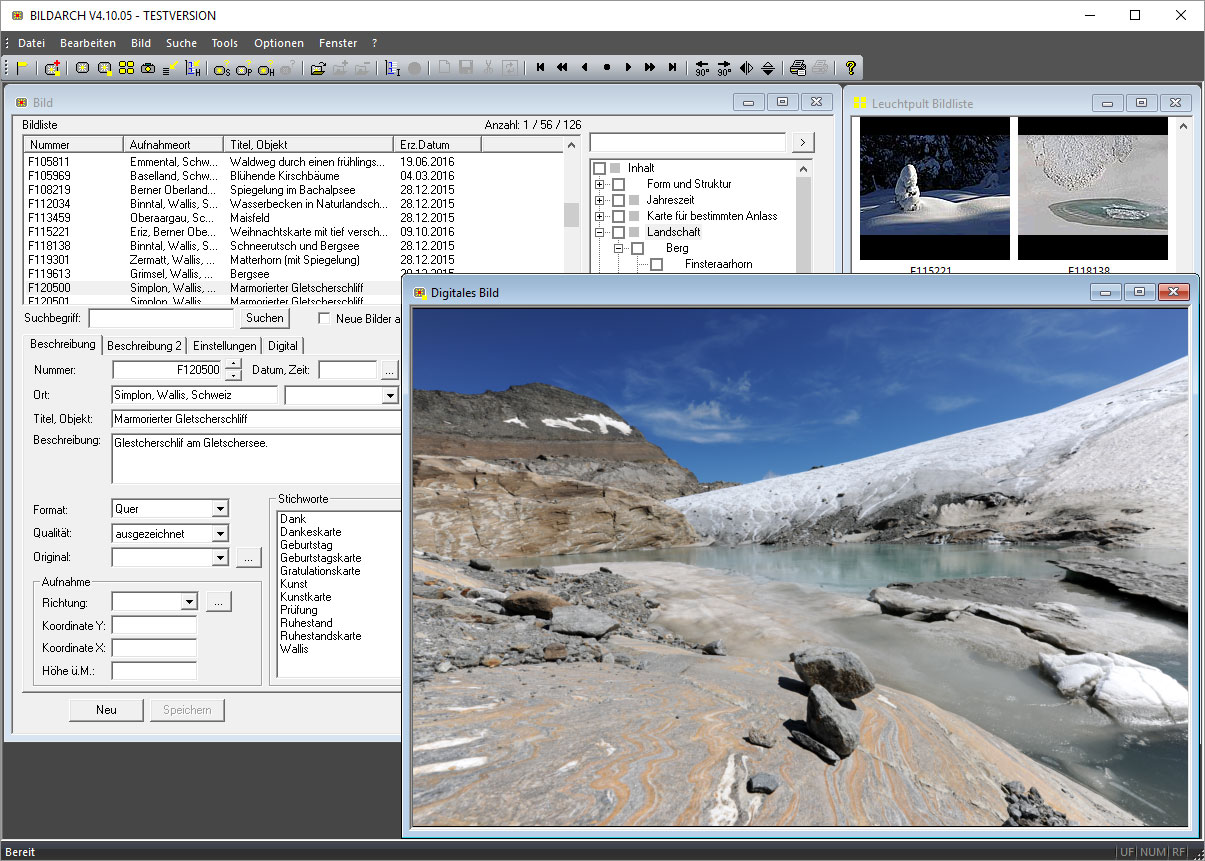Rotate image 90° left using toolbar icon
Viewport: 1205px width, 861px height.
[702, 68]
